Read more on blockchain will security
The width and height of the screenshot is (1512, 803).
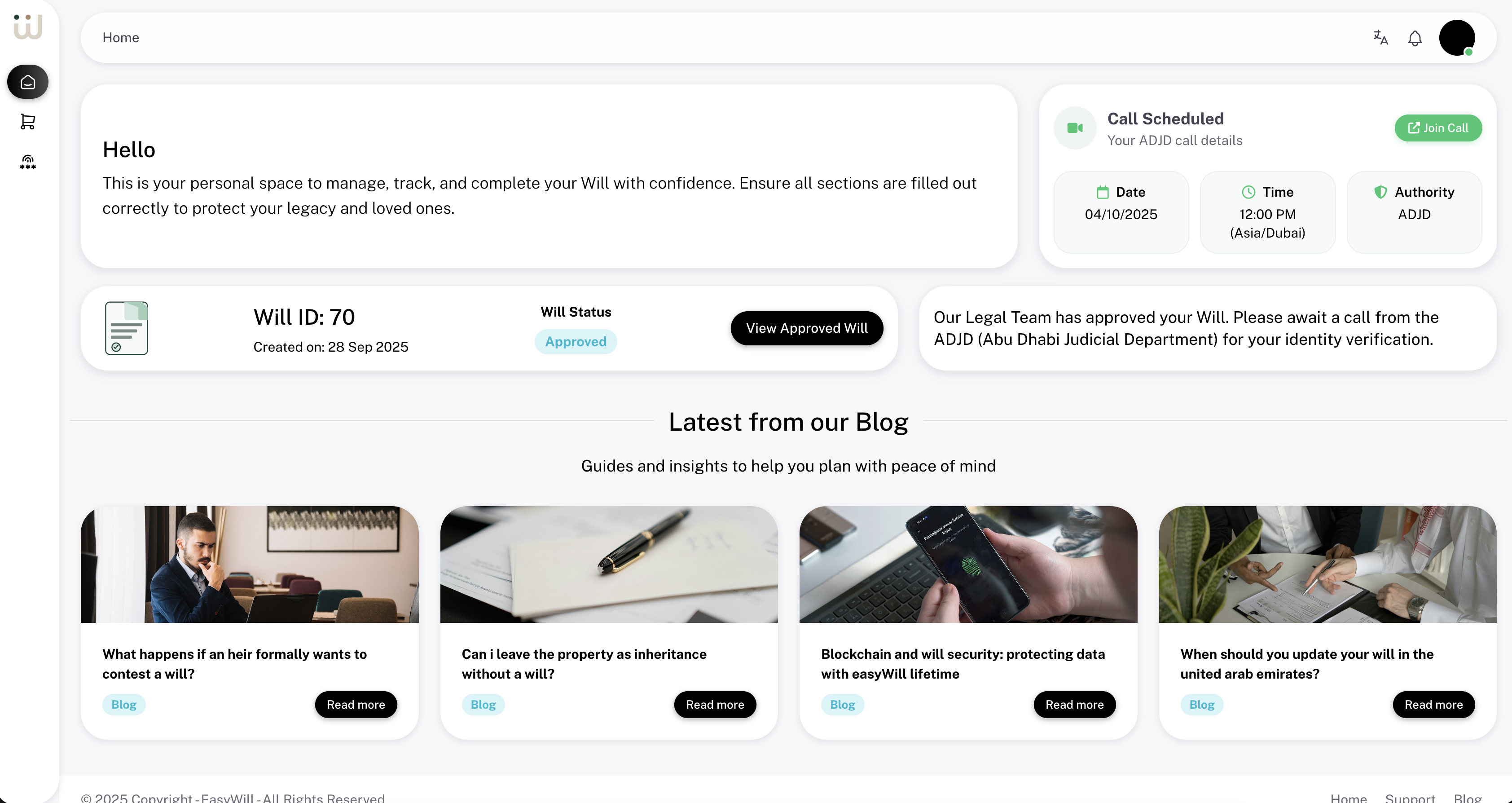pos(1074,704)
